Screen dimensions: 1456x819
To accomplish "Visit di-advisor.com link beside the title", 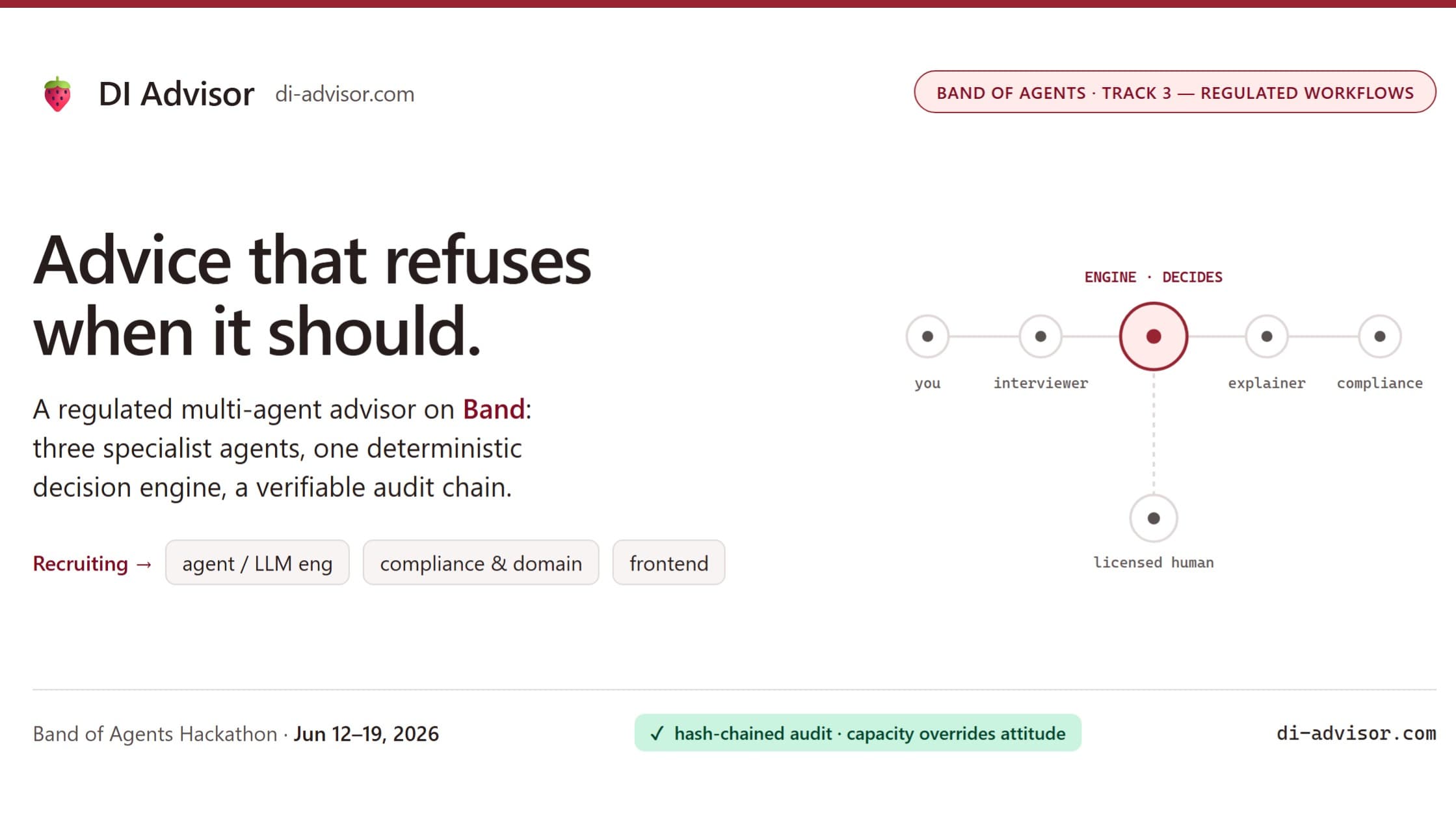I will [x=345, y=94].
